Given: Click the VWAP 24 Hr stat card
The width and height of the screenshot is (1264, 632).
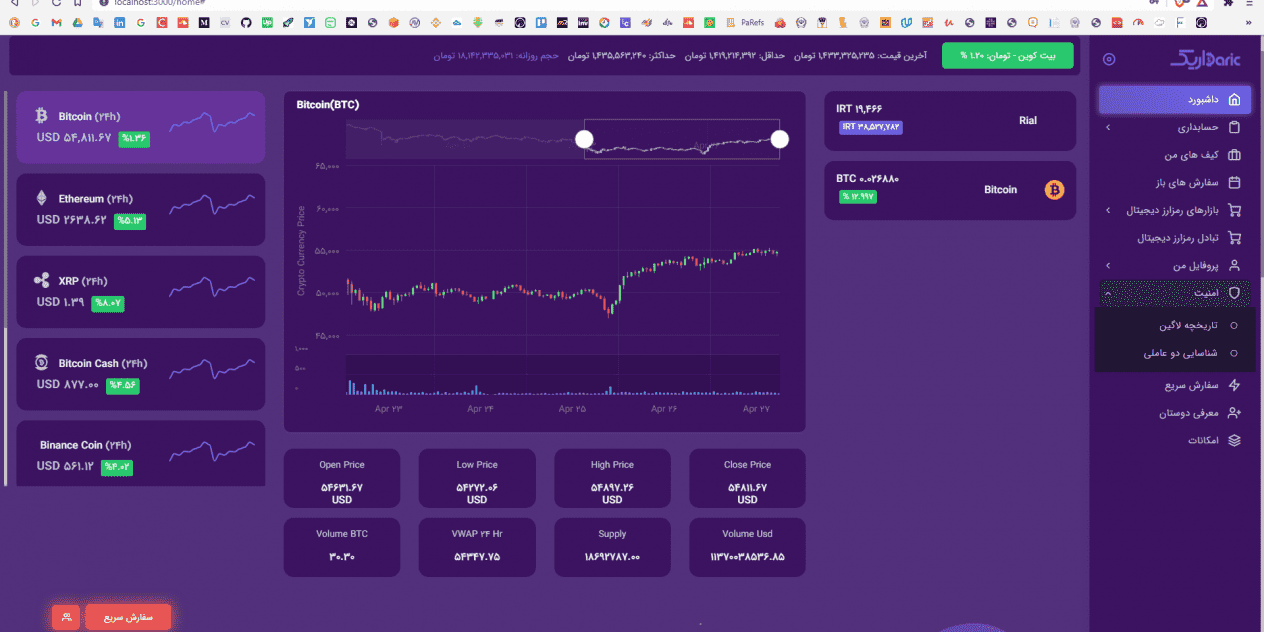Looking at the screenshot, I should [x=477, y=547].
